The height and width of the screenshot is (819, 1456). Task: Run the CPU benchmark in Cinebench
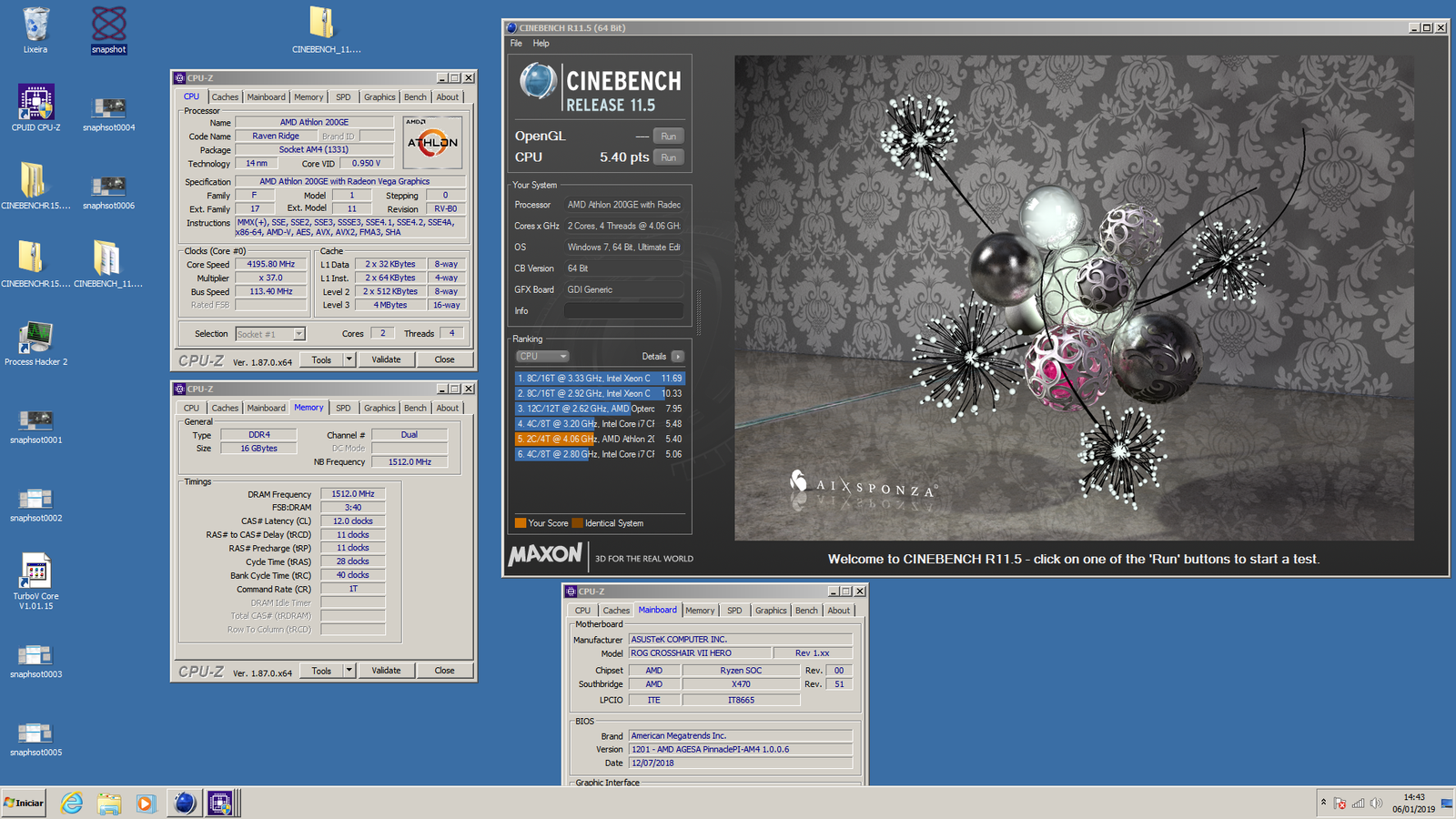[x=668, y=157]
